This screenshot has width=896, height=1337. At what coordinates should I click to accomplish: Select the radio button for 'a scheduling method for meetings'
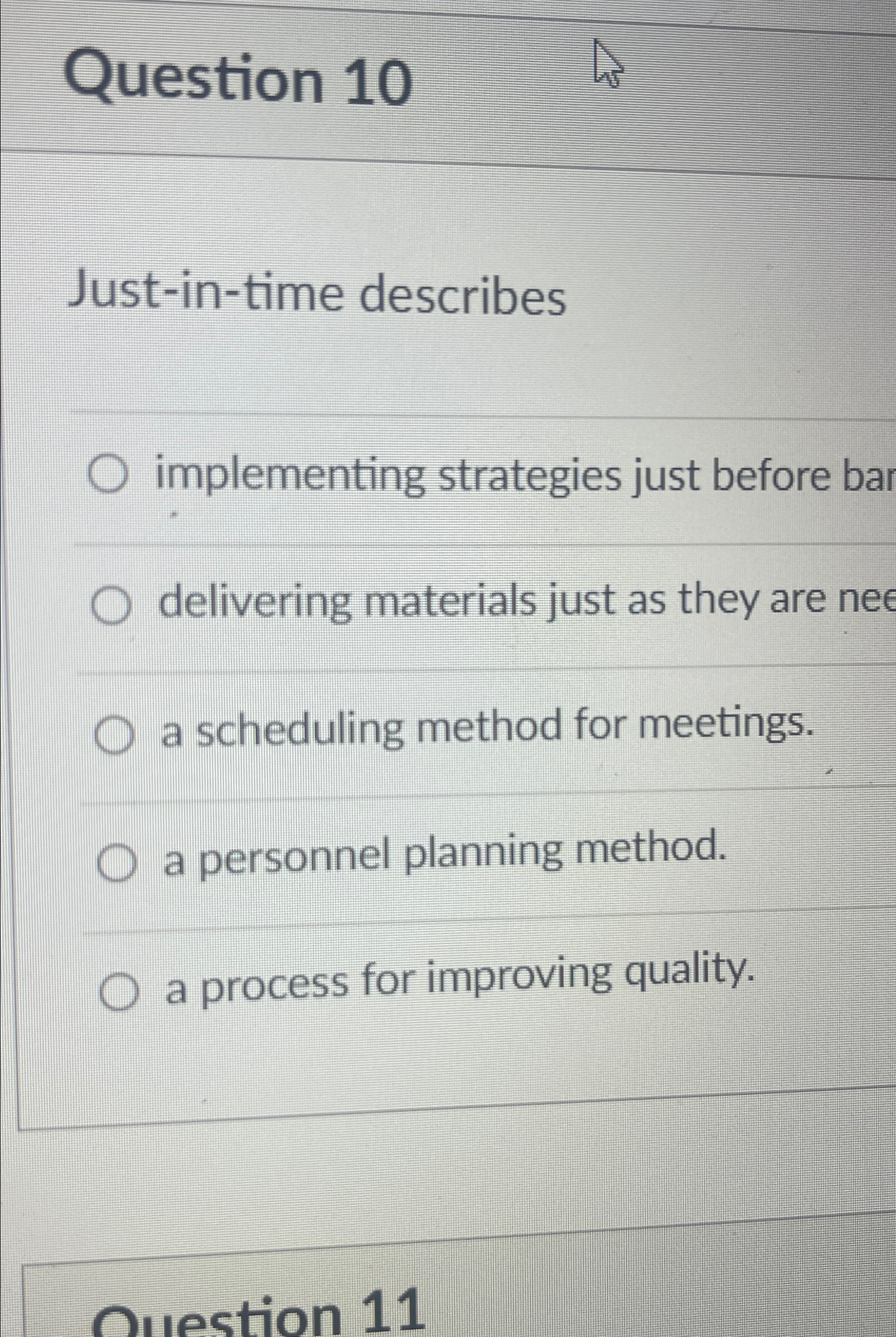pos(116,734)
